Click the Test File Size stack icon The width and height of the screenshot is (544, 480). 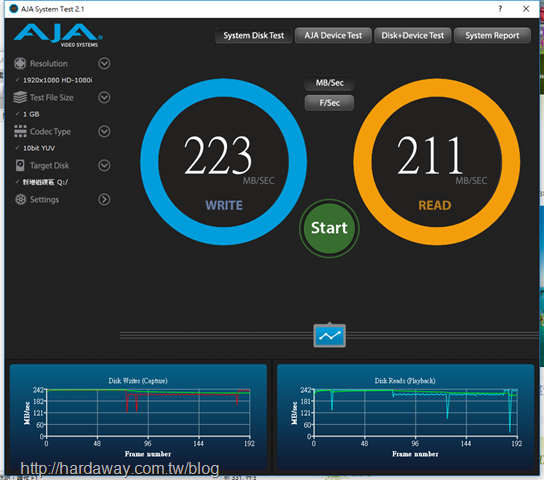20,97
